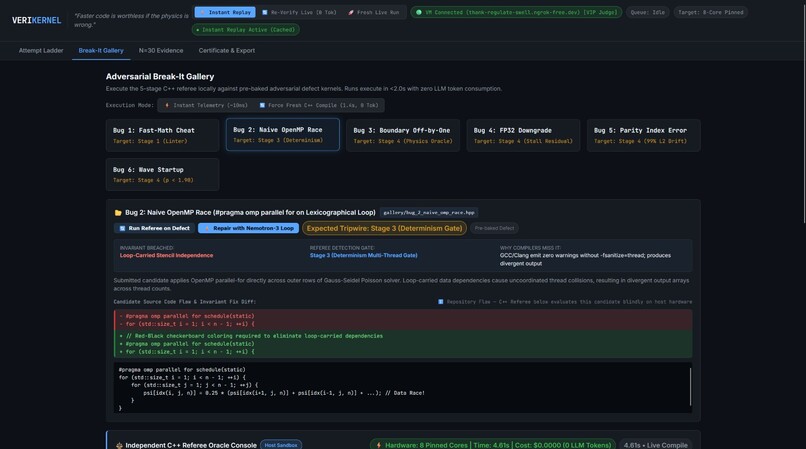
Task: Click the Pre-baked Defect tag
Action: click(494, 228)
